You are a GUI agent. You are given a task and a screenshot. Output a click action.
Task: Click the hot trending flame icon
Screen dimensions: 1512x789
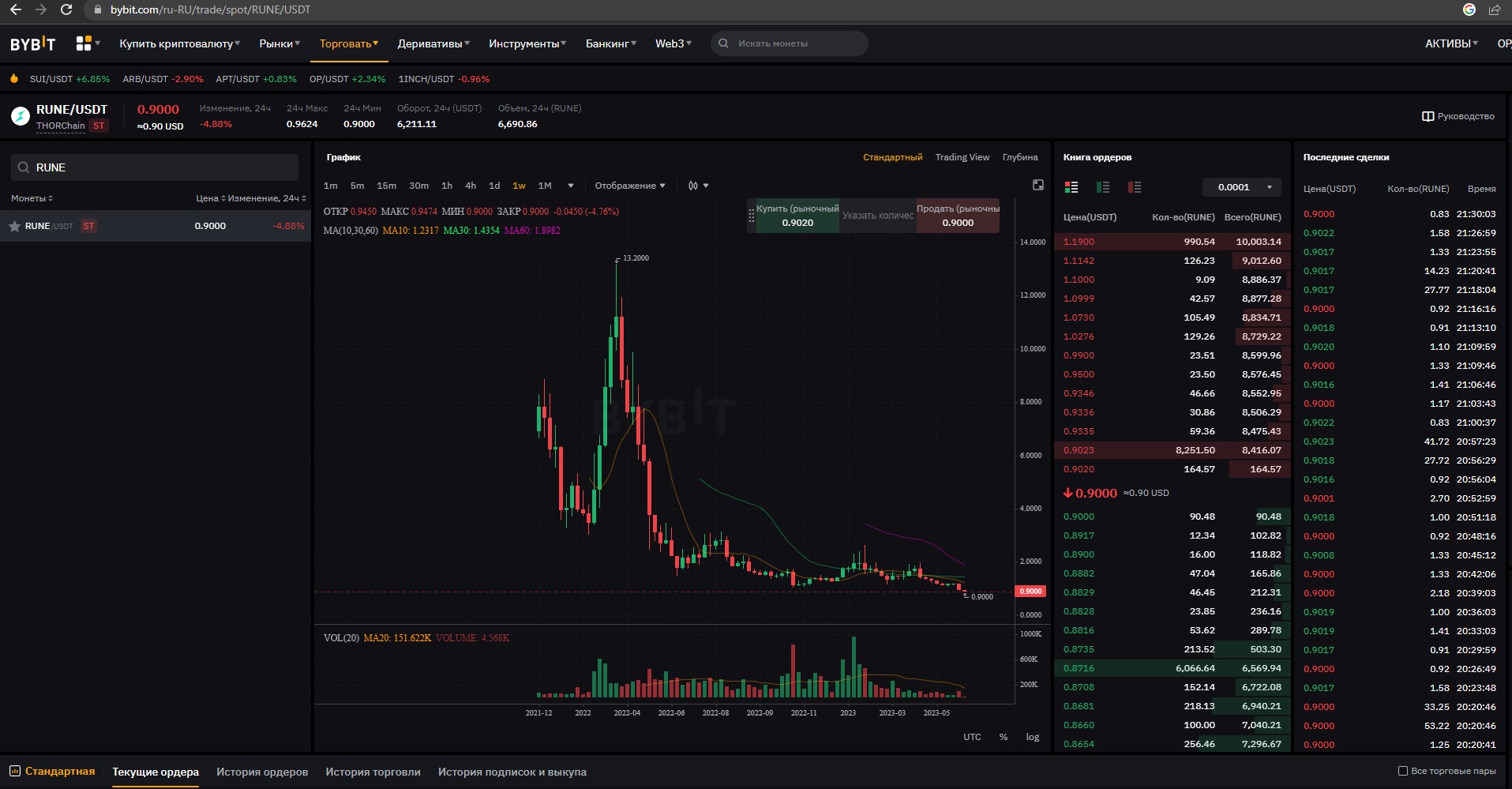pos(14,78)
